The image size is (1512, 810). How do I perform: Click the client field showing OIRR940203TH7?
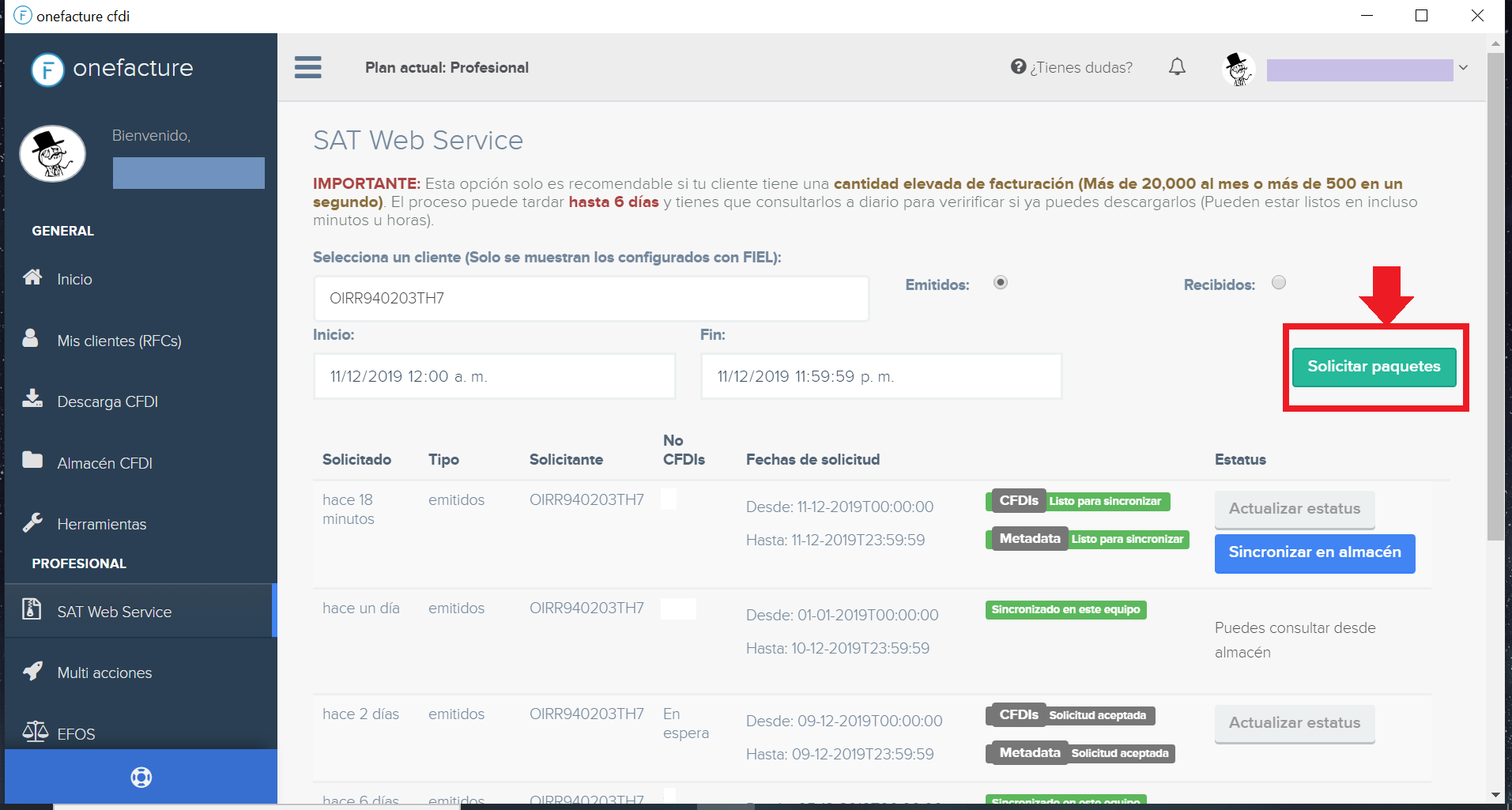[x=590, y=298]
